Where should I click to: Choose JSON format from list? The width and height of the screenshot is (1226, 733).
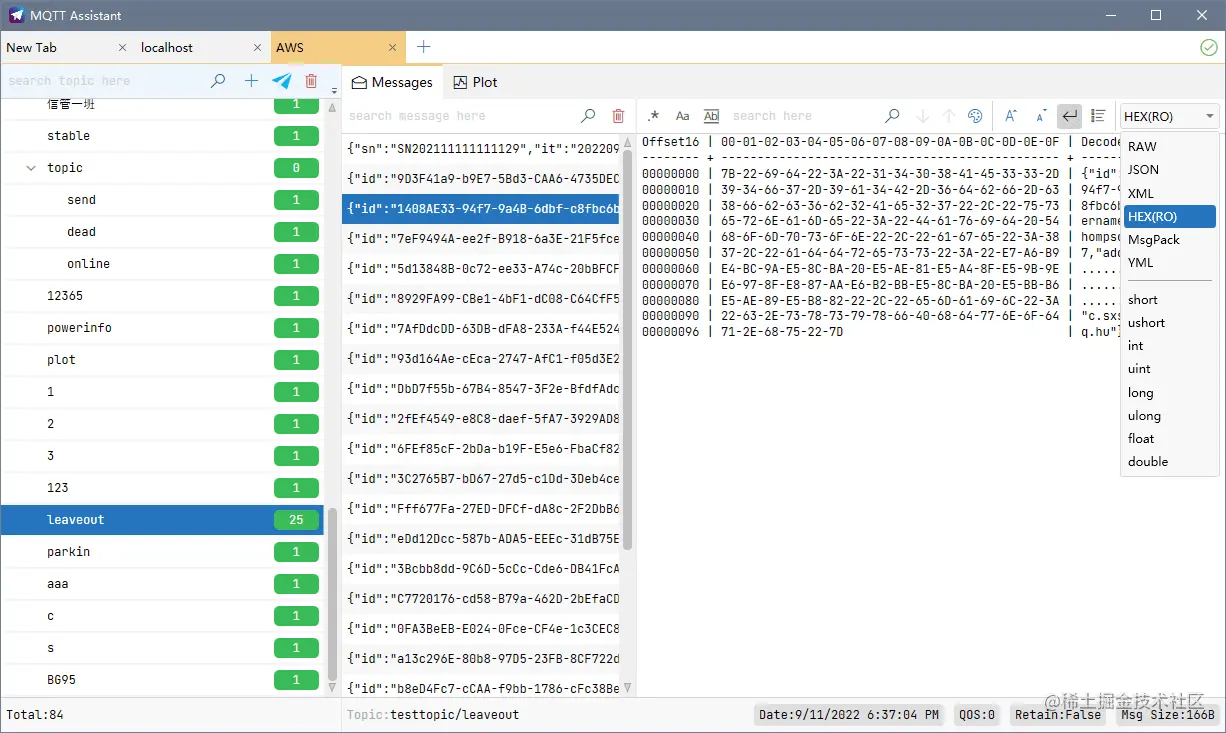click(x=1169, y=170)
